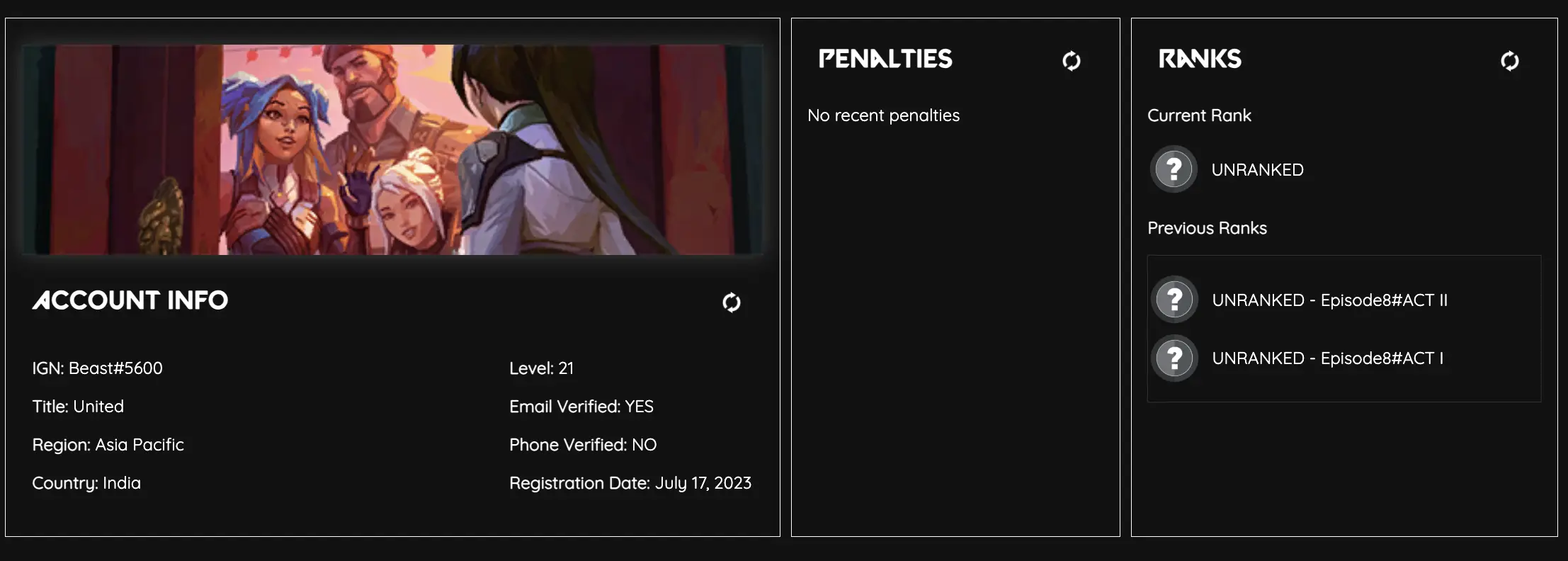Image resolution: width=1568 pixels, height=561 pixels.
Task: Click the Region Asia Pacific text
Action: click(x=108, y=445)
